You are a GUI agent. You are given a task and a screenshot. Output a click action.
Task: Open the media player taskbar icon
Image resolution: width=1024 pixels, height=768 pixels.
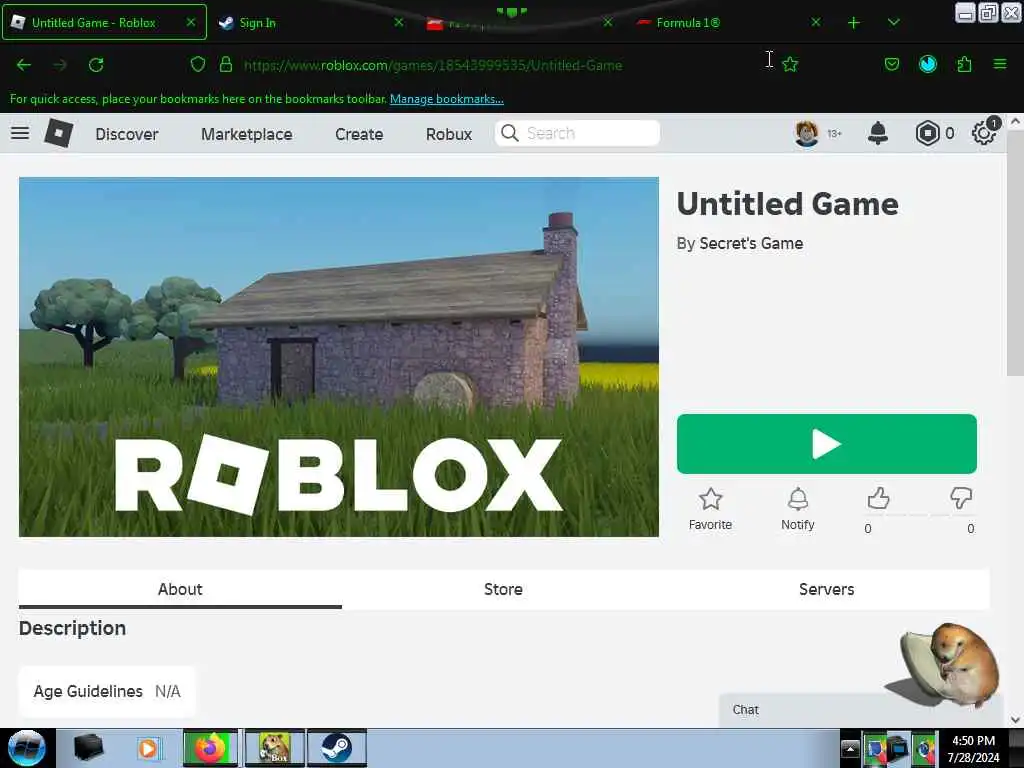pyautogui.click(x=148, y=748)
